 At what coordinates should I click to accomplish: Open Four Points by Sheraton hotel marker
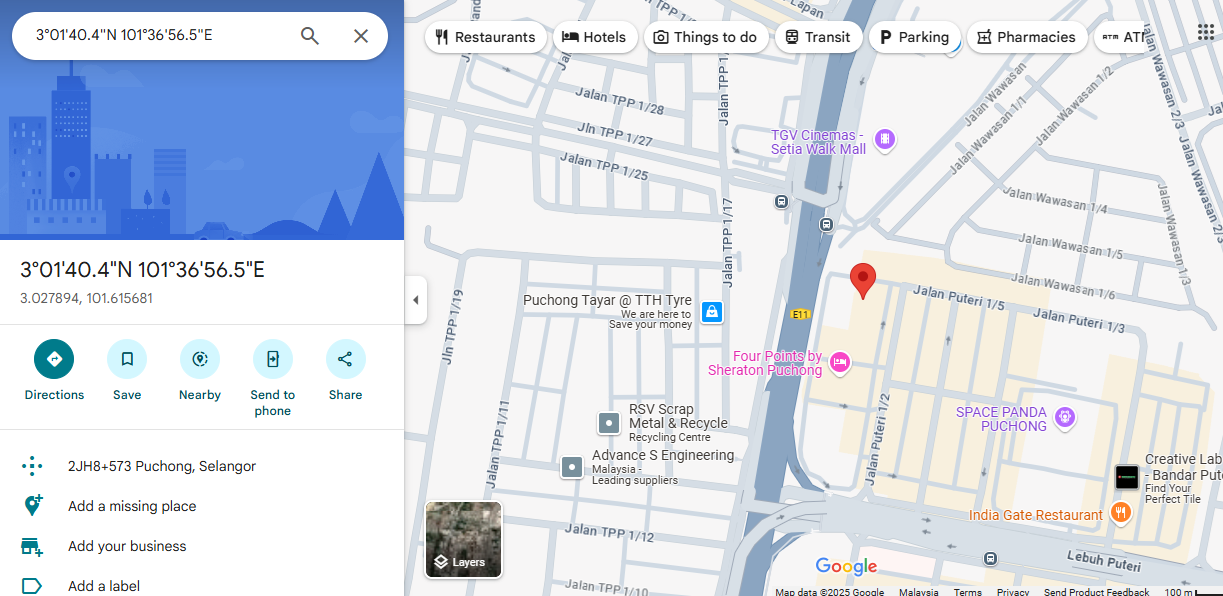click(x=839, y=362)
